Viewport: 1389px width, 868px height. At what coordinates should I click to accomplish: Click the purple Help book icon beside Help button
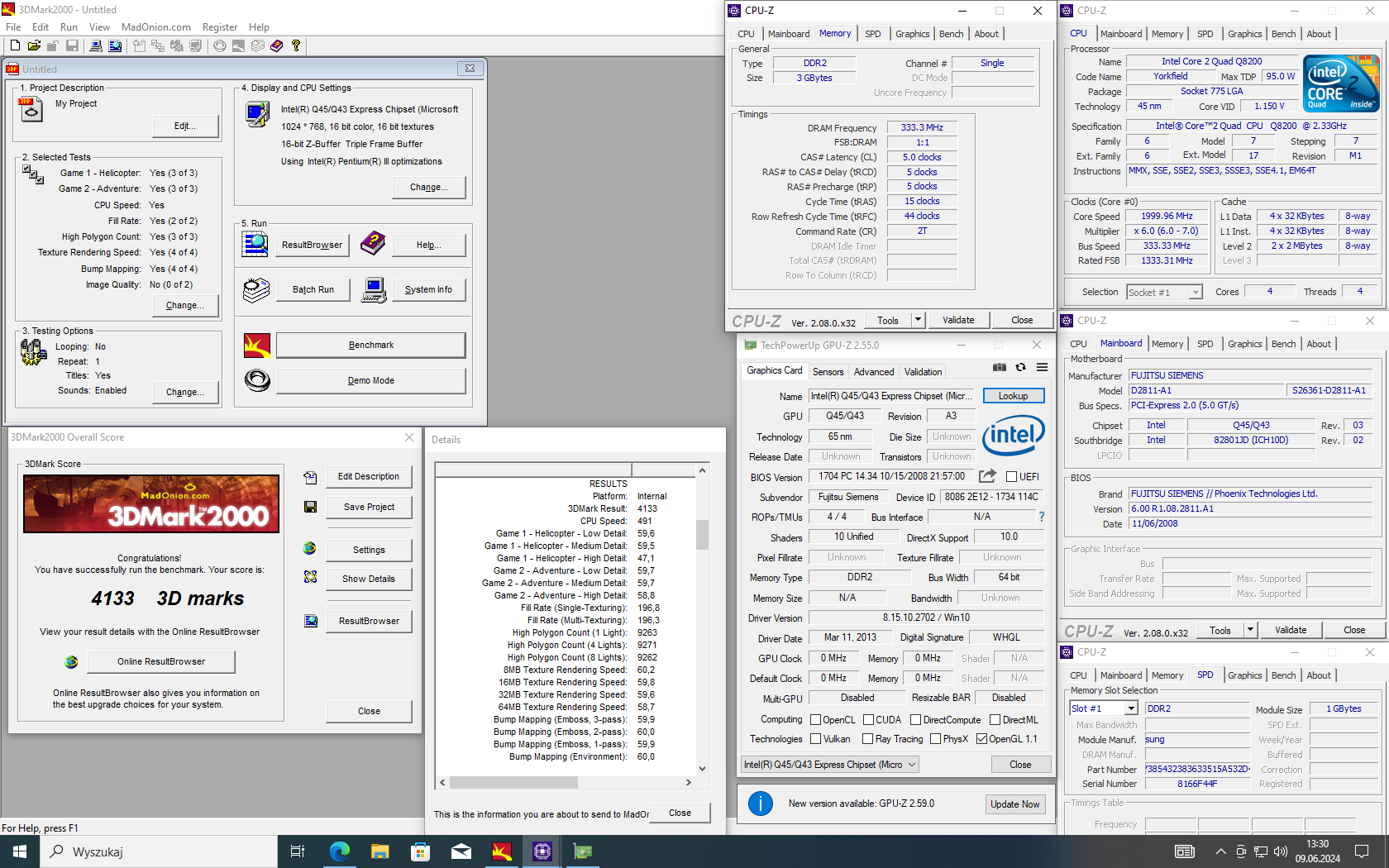373,243
